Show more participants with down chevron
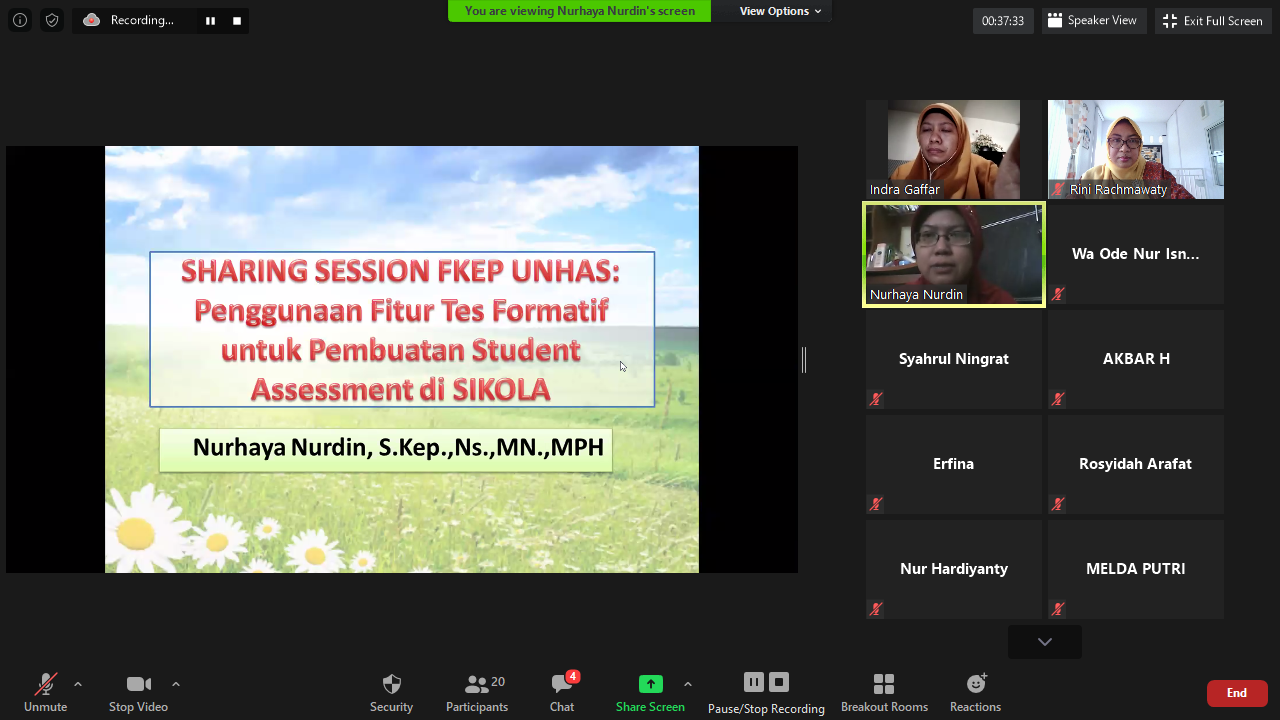Screen dimensions: 1280x720 click(1044, 642)
